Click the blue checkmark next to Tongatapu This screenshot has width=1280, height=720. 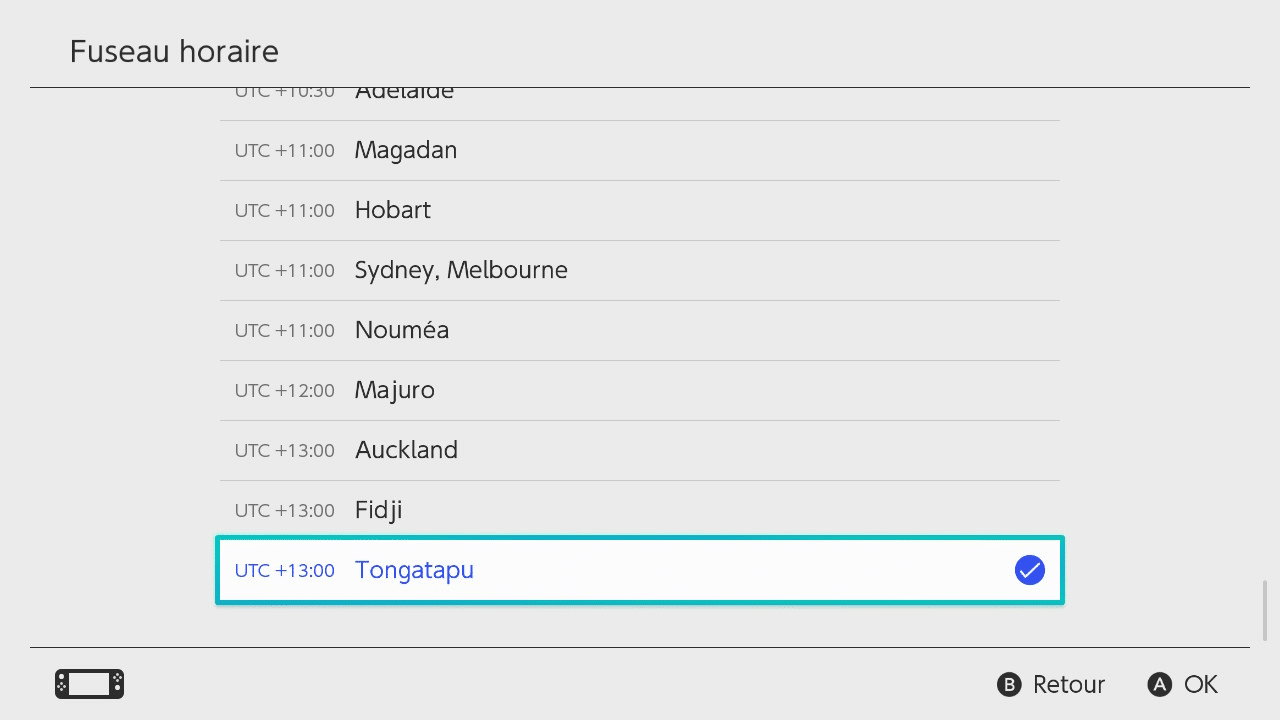coord(1029,570)
